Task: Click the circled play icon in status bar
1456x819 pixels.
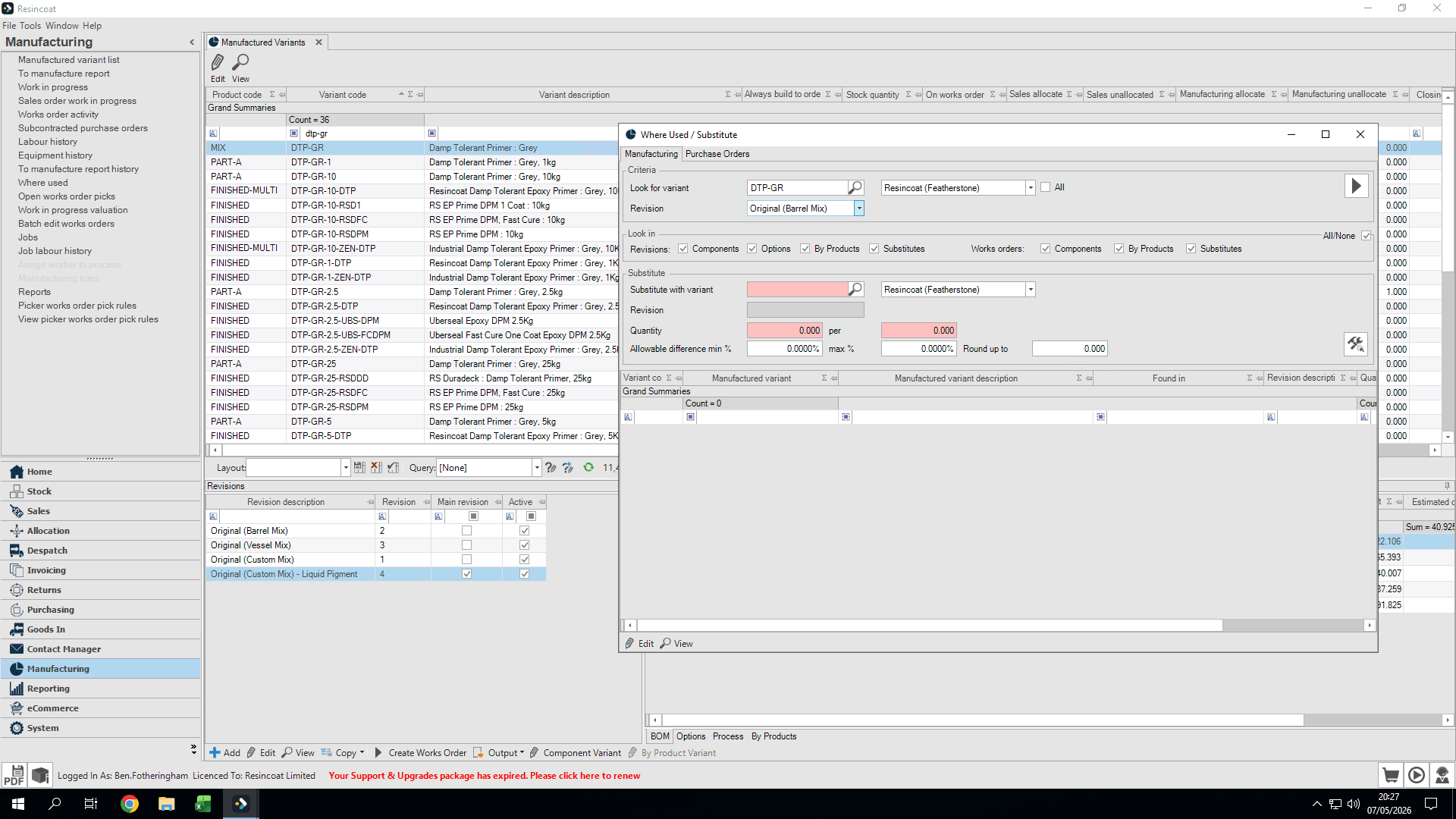Action: 1417,775
